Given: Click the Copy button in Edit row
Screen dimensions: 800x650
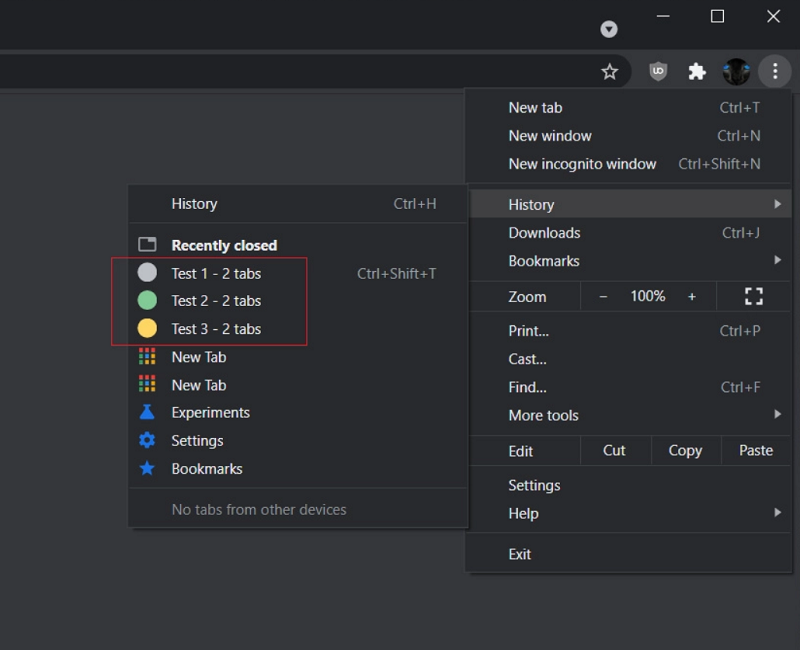Looking at the screenshot, I should click(x=685, y=451).
